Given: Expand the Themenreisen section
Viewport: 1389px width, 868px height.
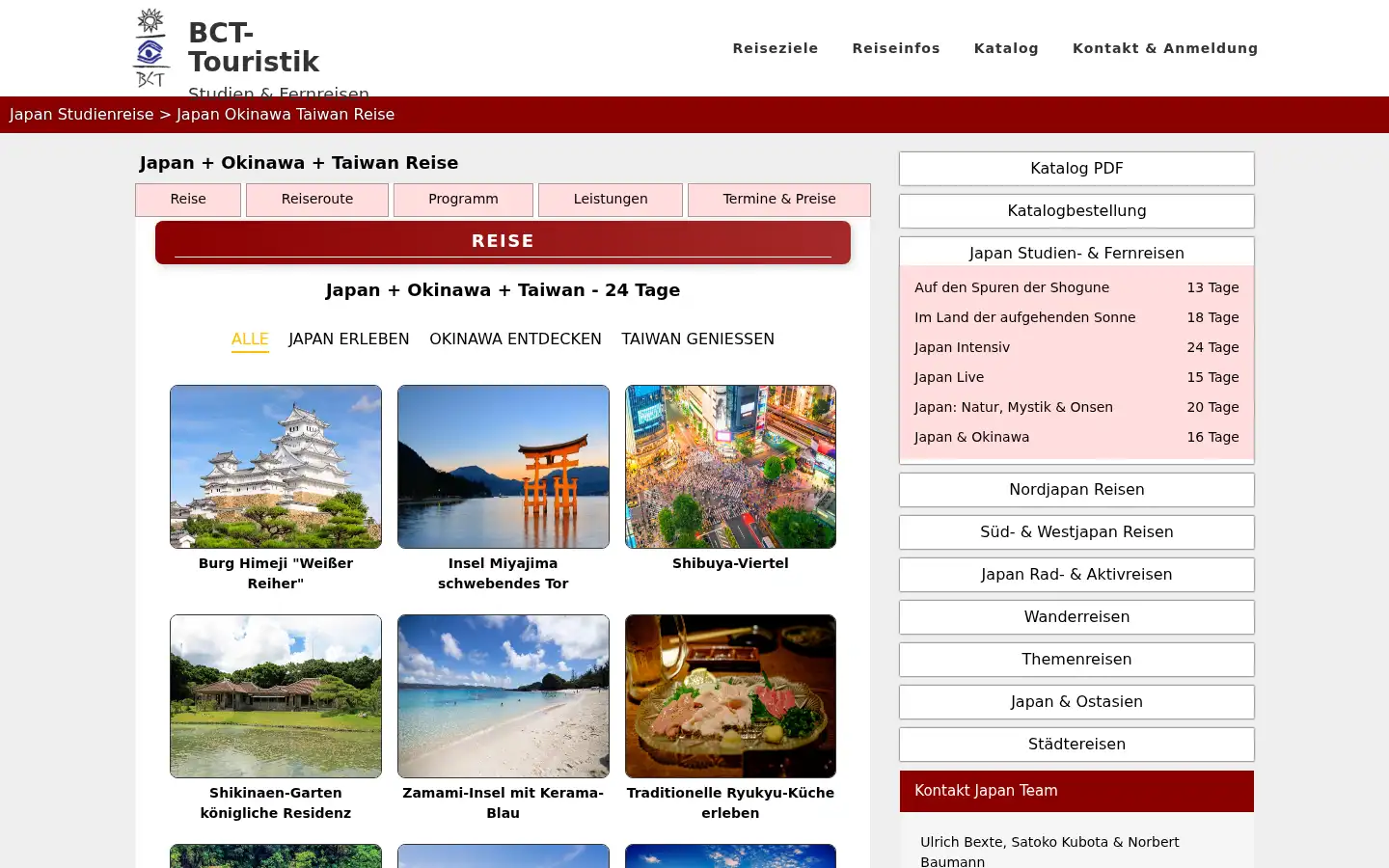Looking at the screenshot, I should click(1076, 660).
